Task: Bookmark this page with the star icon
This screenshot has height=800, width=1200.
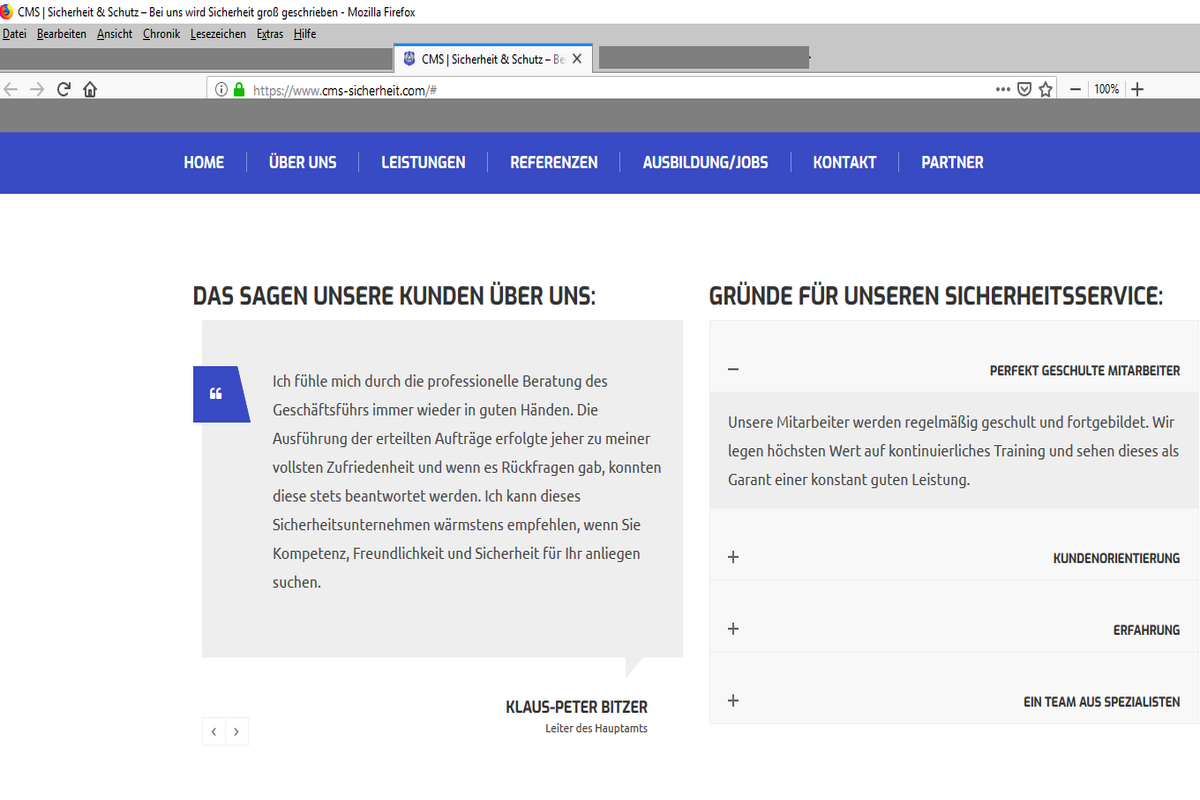Action: point(1046,89)
